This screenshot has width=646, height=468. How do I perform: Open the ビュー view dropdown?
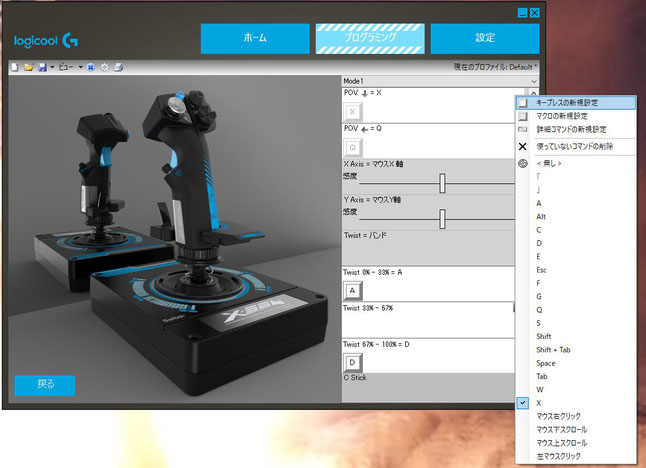pos(70,67)
